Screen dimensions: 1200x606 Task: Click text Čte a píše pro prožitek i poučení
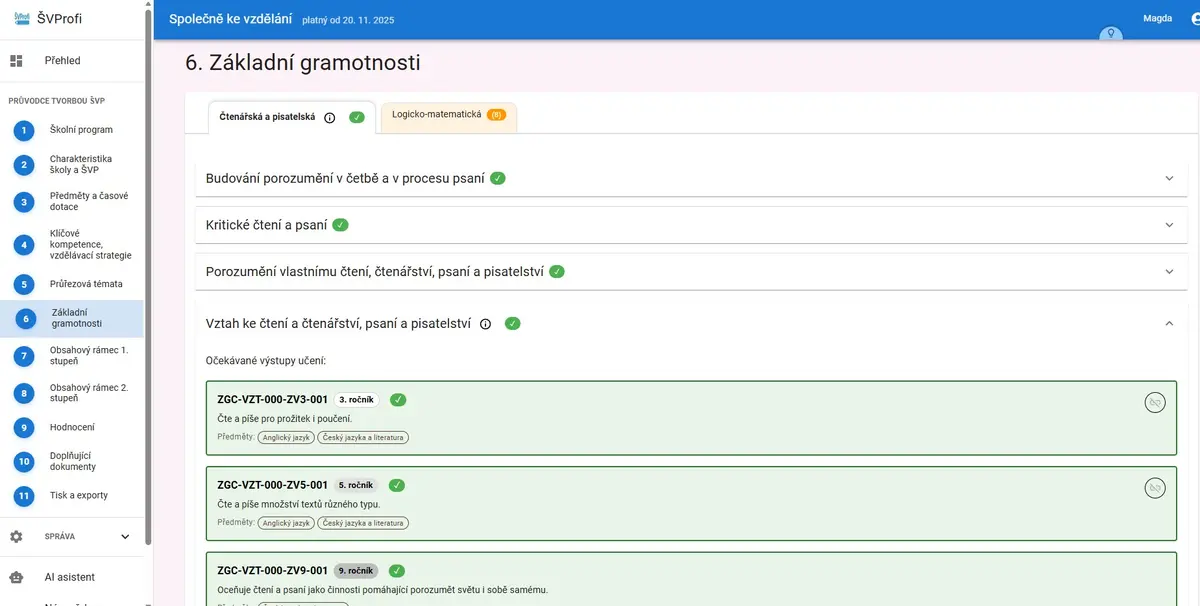pyautogui.click(x=284, y=418)
